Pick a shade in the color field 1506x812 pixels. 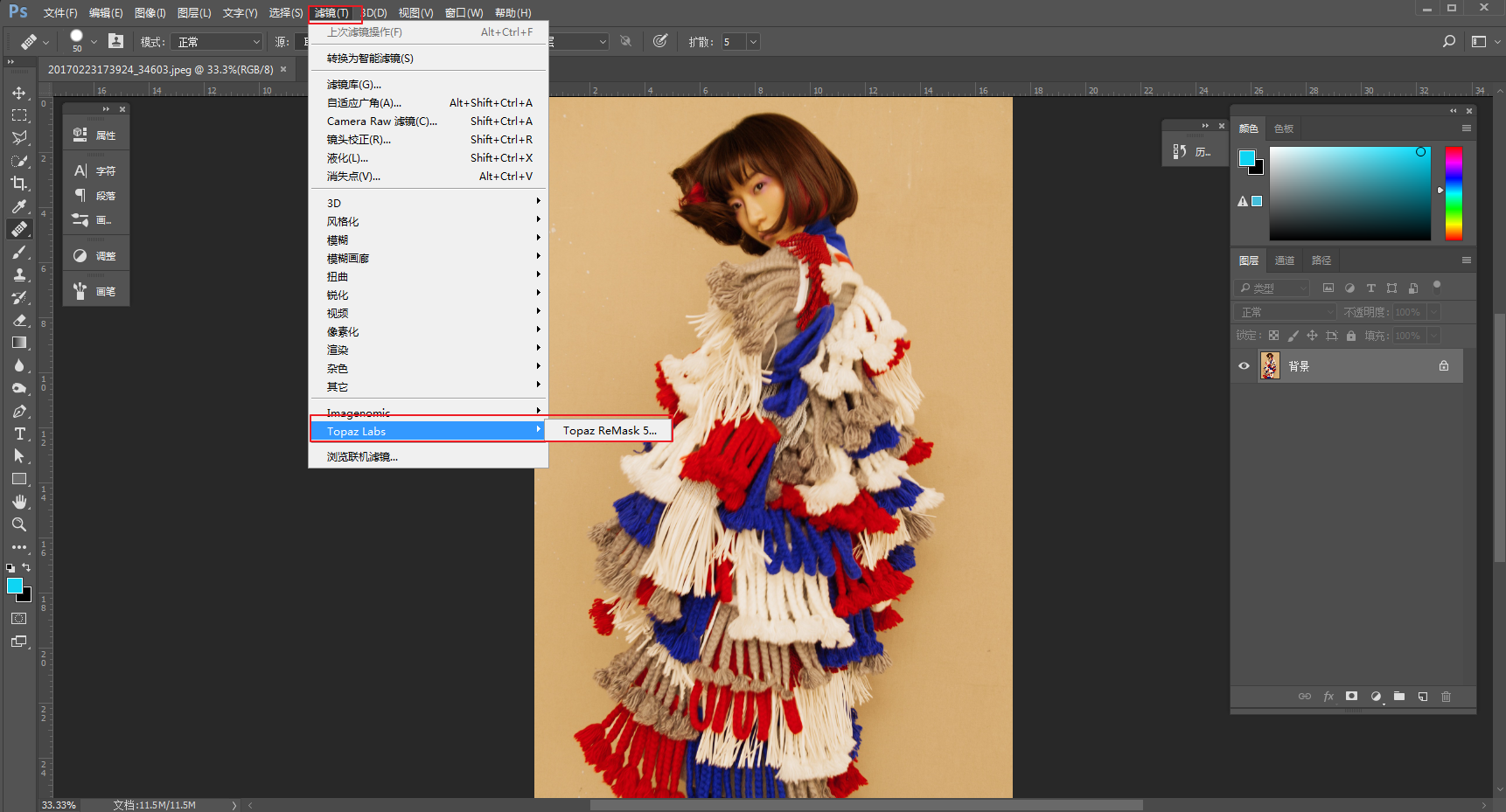[1350, 193]
